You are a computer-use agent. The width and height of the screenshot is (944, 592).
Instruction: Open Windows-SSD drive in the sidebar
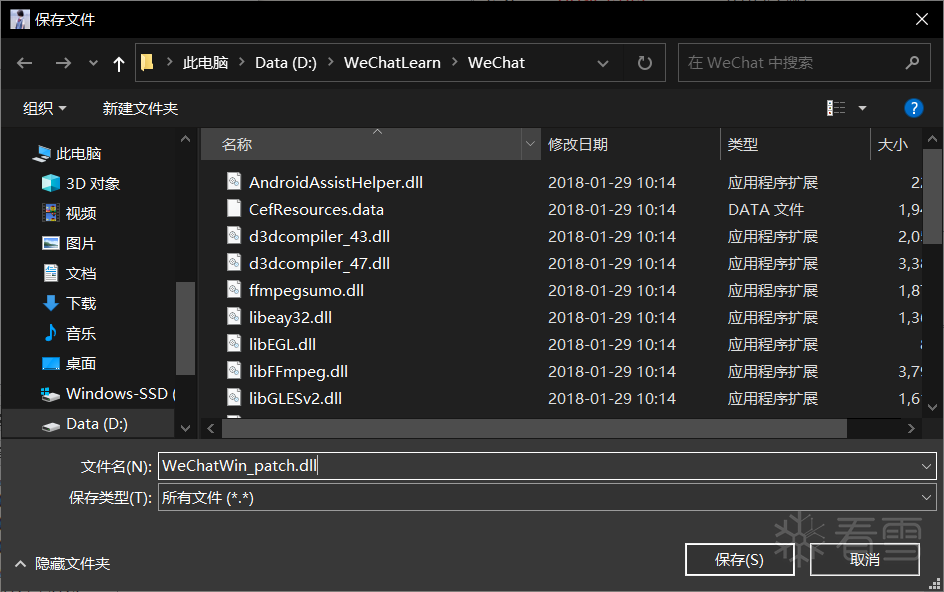tap(108, 394)
